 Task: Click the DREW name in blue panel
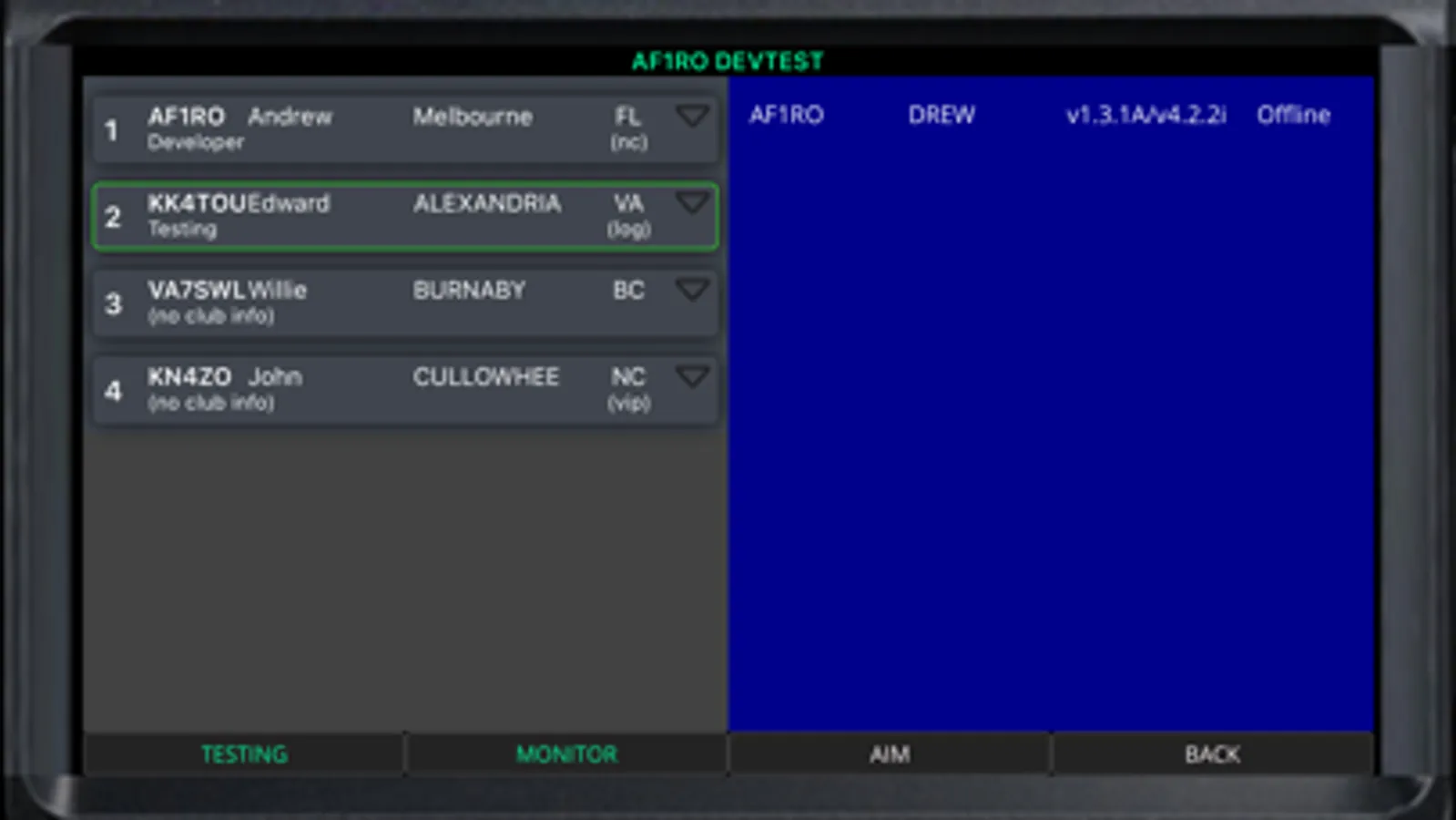coord(942,115)
